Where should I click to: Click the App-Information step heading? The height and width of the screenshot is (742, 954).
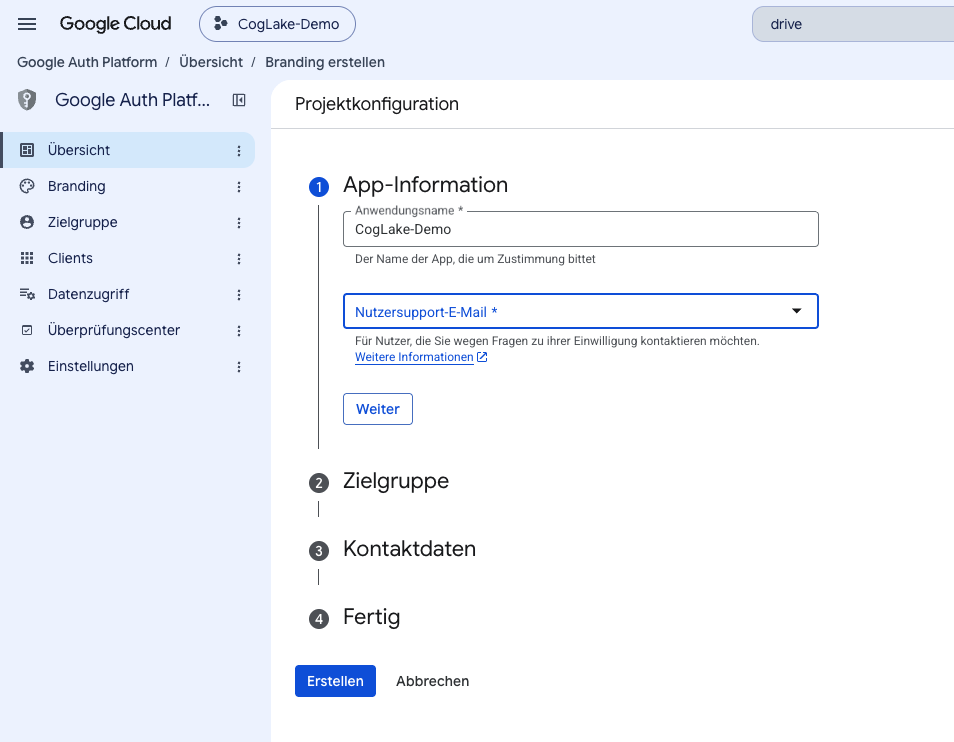(425, 185)
